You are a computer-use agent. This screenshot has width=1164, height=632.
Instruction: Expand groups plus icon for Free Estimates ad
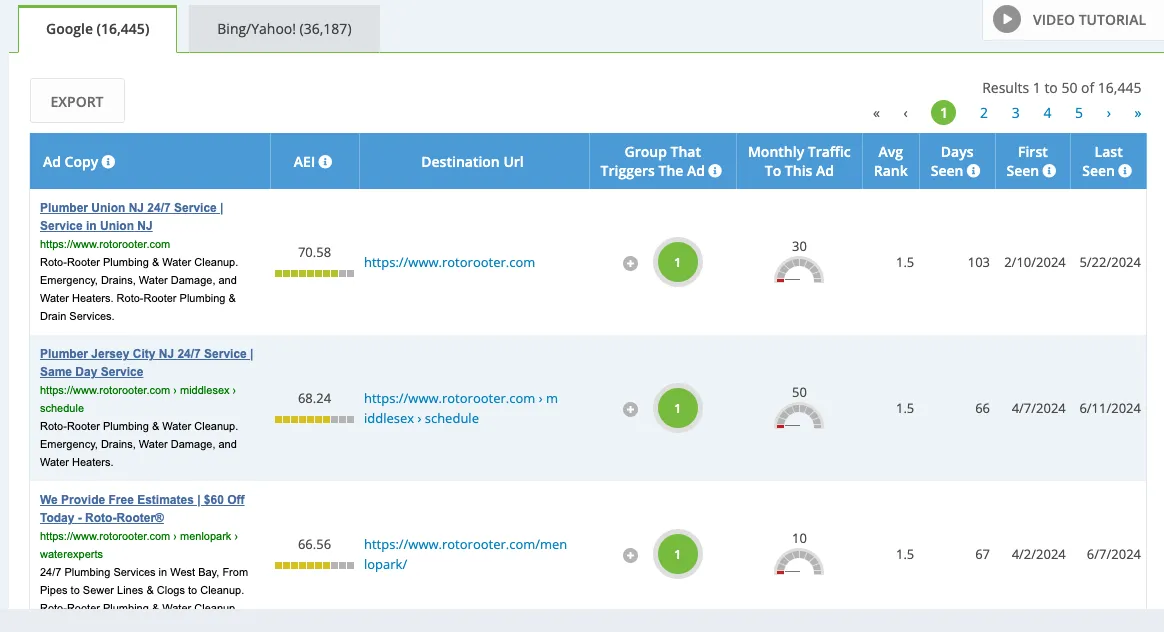click(630, 555)
